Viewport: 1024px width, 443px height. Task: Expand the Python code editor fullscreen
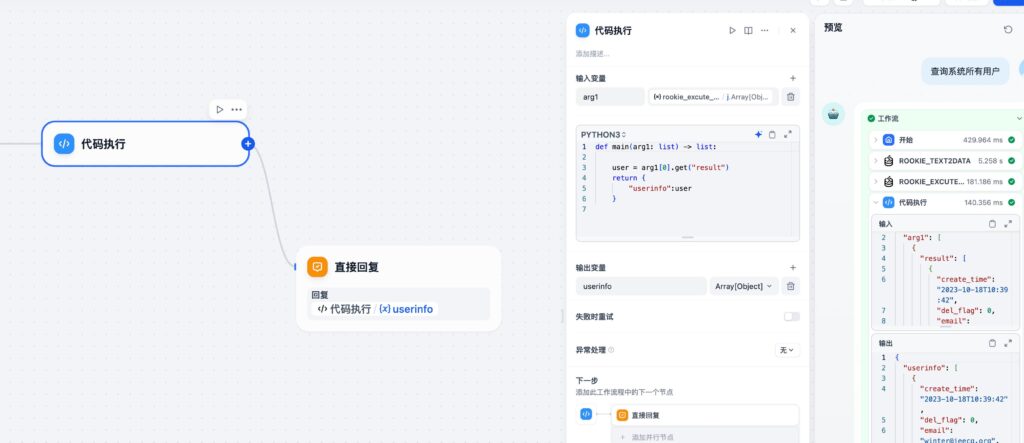(x=788, y=134)
